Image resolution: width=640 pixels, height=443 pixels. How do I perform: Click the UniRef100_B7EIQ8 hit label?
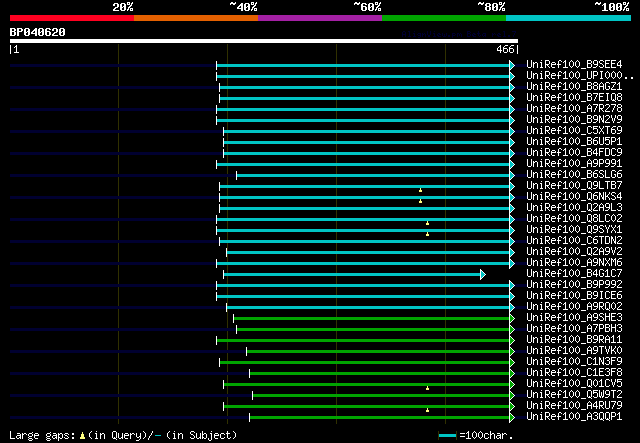574,98
